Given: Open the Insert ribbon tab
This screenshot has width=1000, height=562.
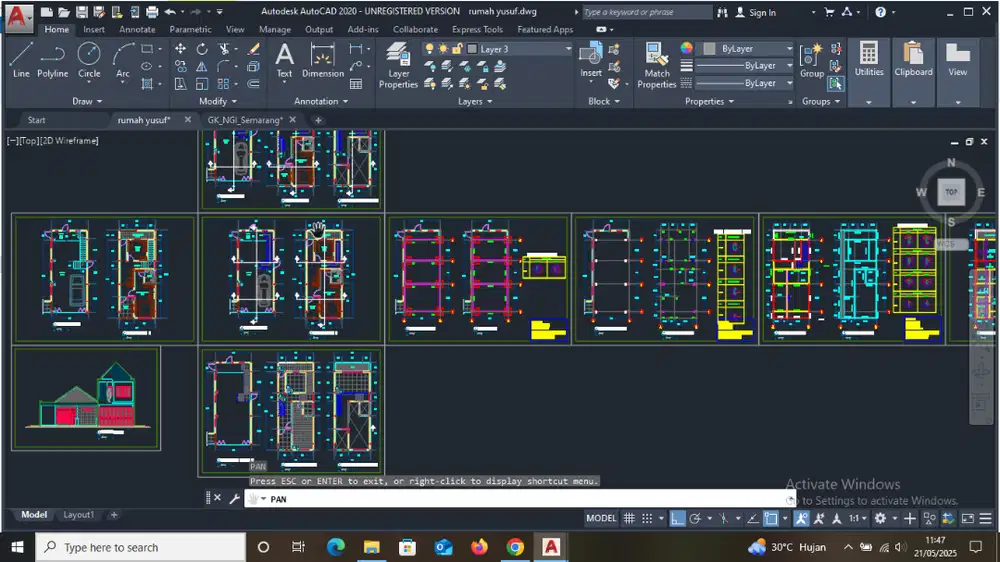Looking at the screenshot, I should point(94,29).
